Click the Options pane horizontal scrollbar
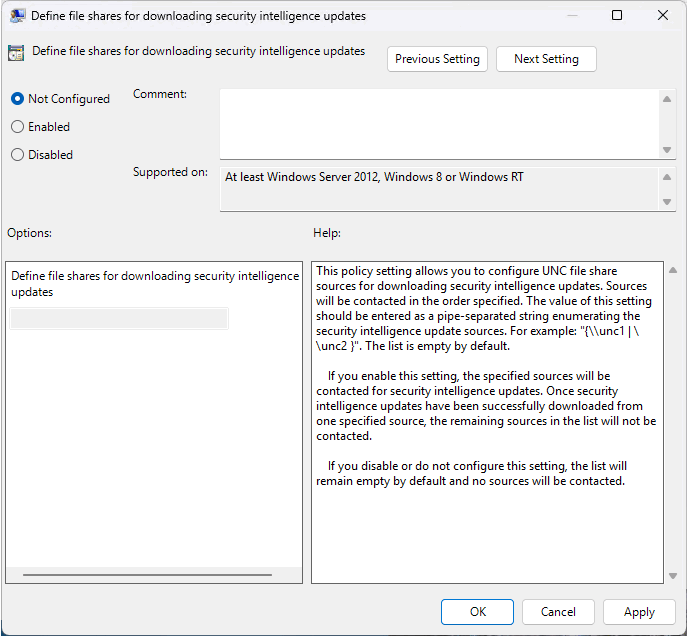The height and width of the screenshot is (636, 687). pyautogui.click(x=147, y=575)
